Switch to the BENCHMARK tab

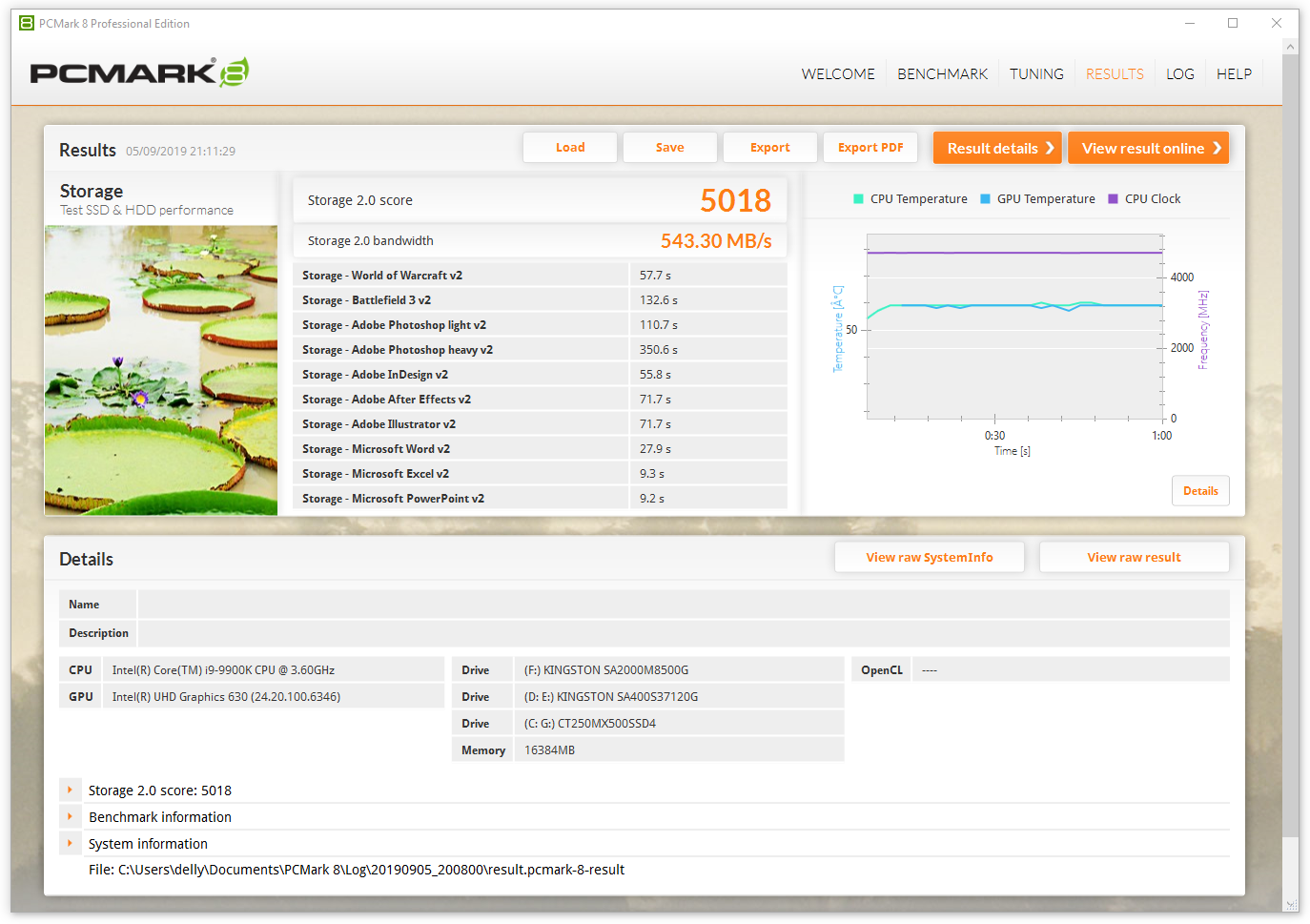click(942, 74)
